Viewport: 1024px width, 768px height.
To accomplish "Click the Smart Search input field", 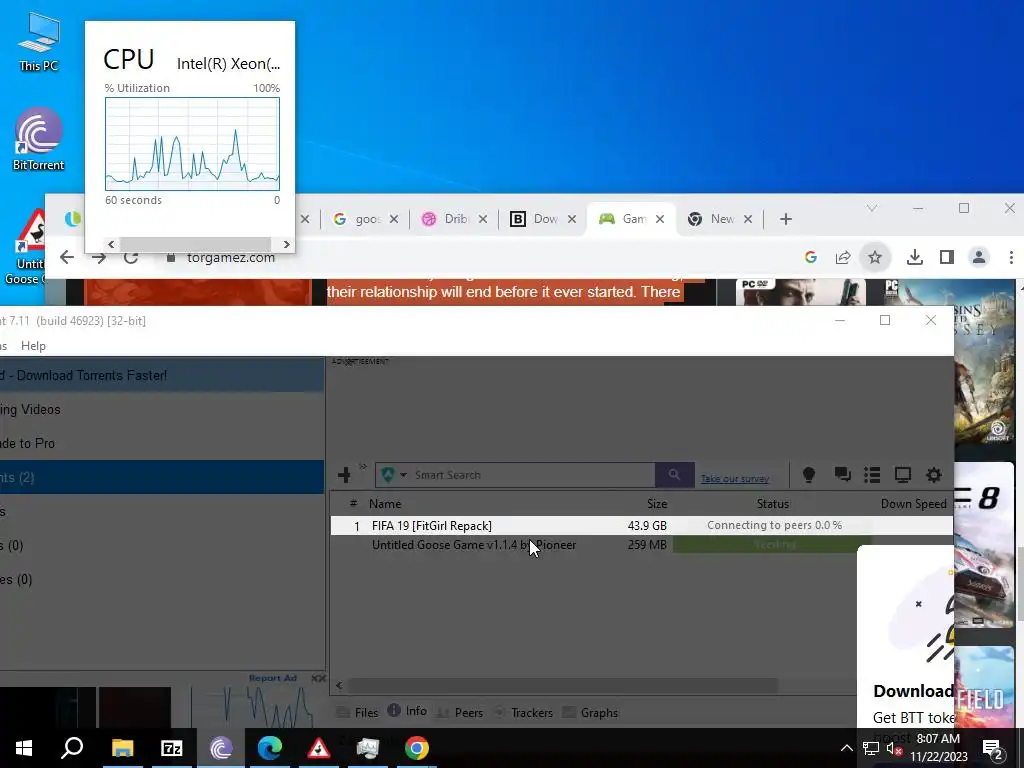I will click(x=532, y=475).
